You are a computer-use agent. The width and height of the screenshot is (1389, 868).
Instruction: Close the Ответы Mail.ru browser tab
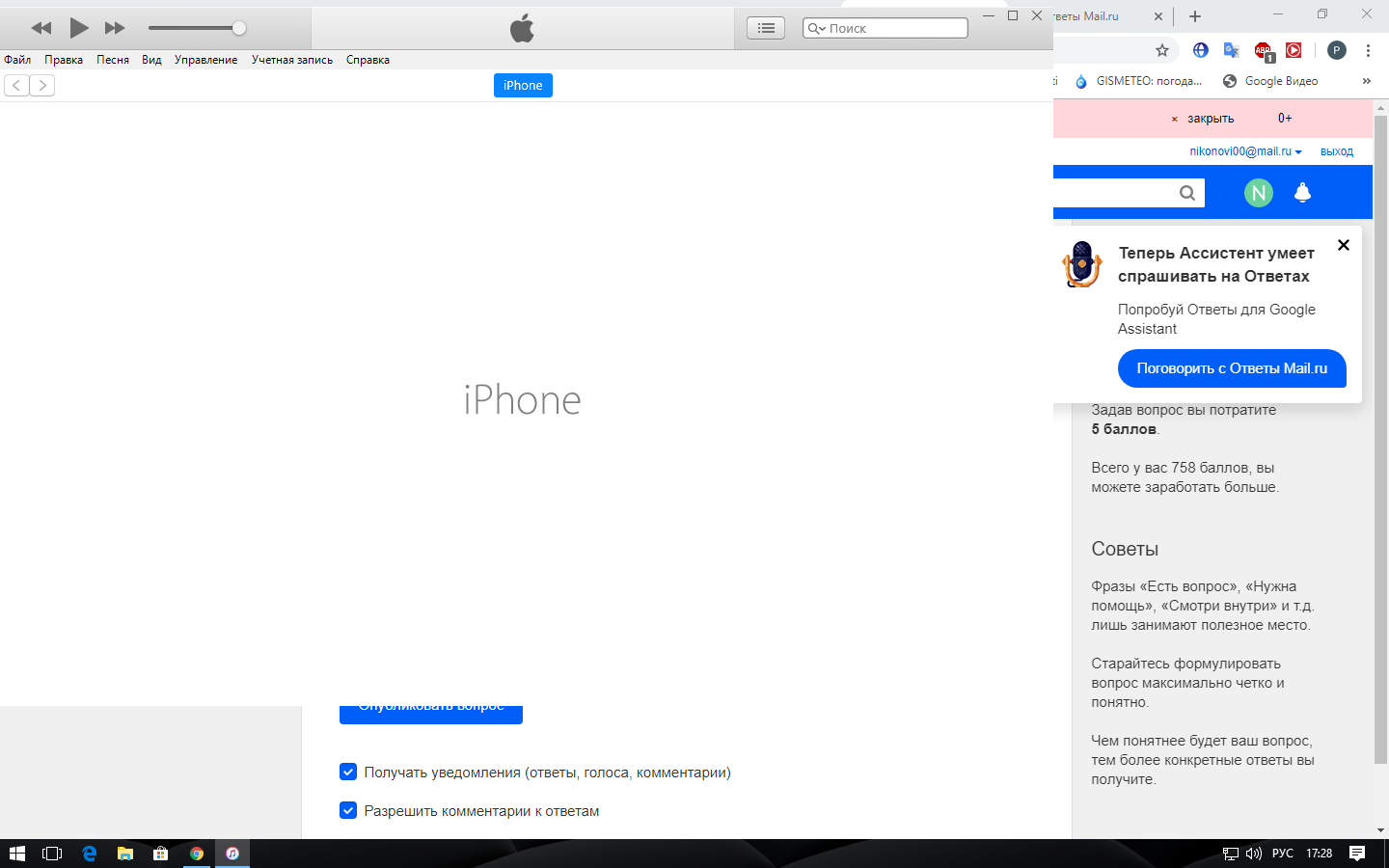(1158, 16)
